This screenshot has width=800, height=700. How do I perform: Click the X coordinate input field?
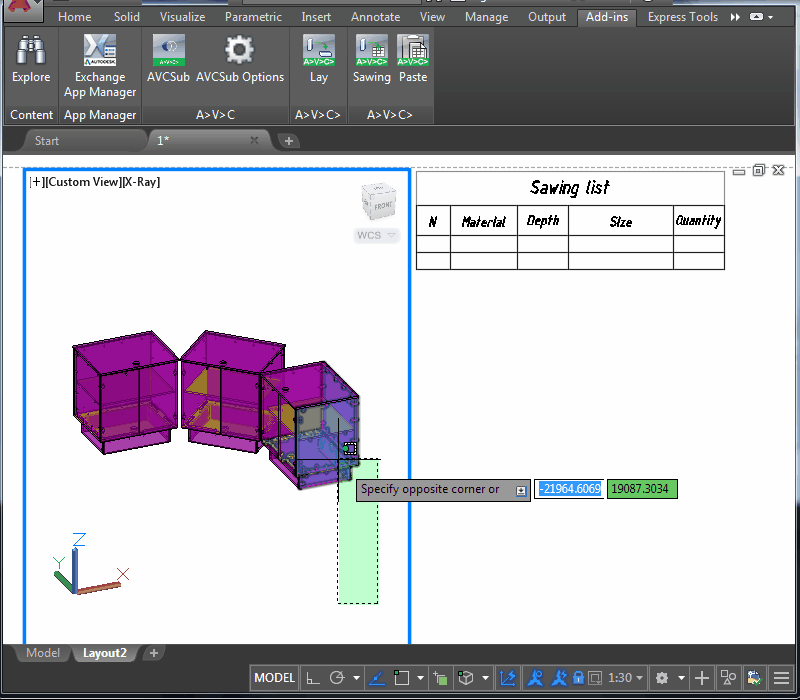[x=568, y=489]
